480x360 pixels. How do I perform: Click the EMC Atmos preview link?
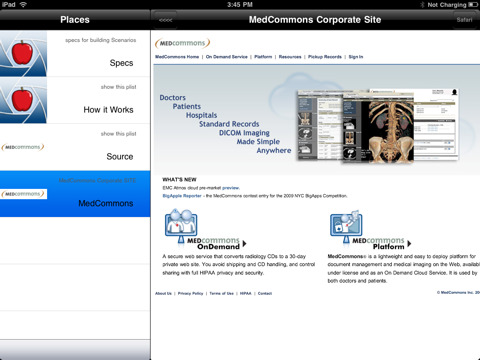(231, 188)
